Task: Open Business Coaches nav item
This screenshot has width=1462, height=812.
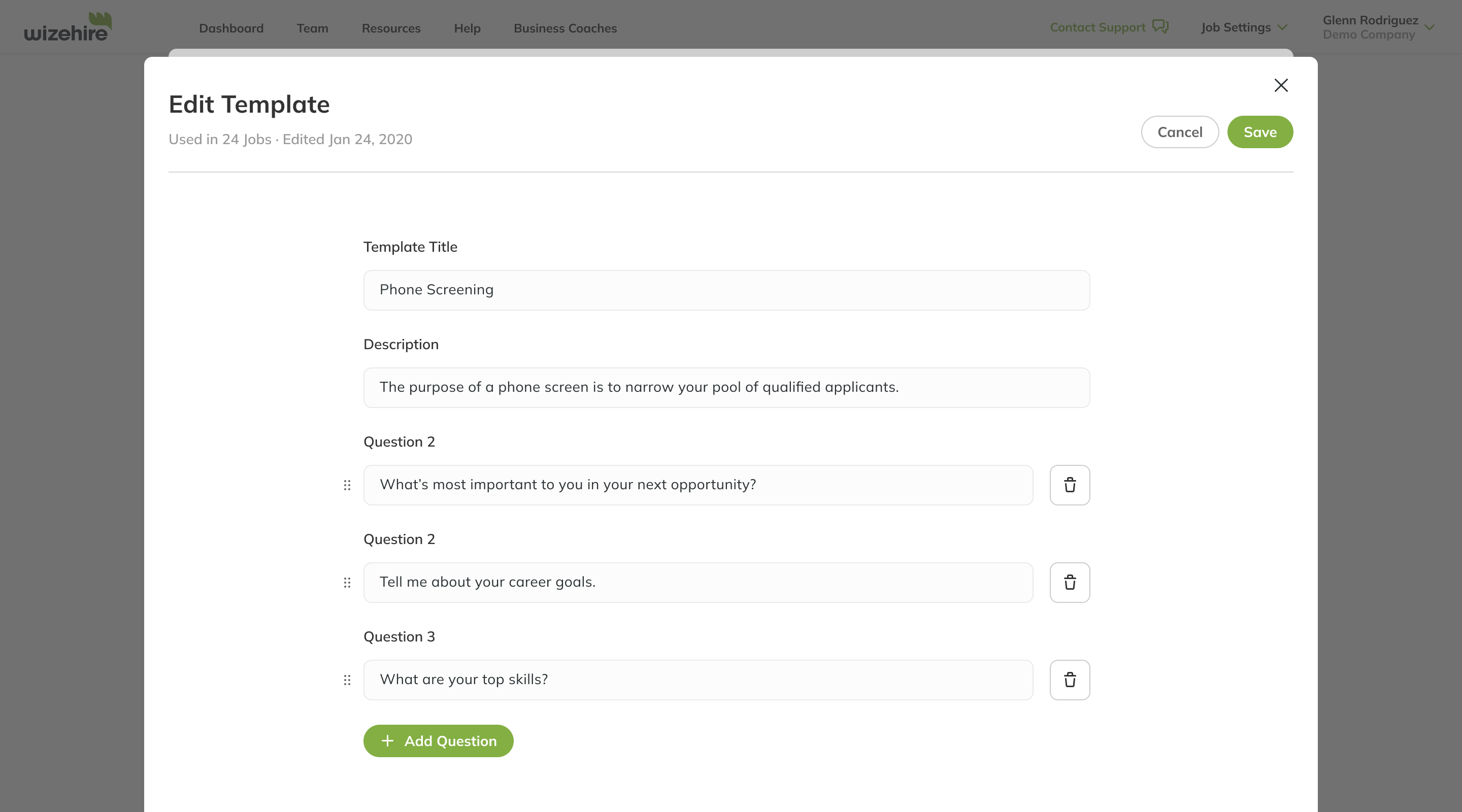Action: [566, 28]
